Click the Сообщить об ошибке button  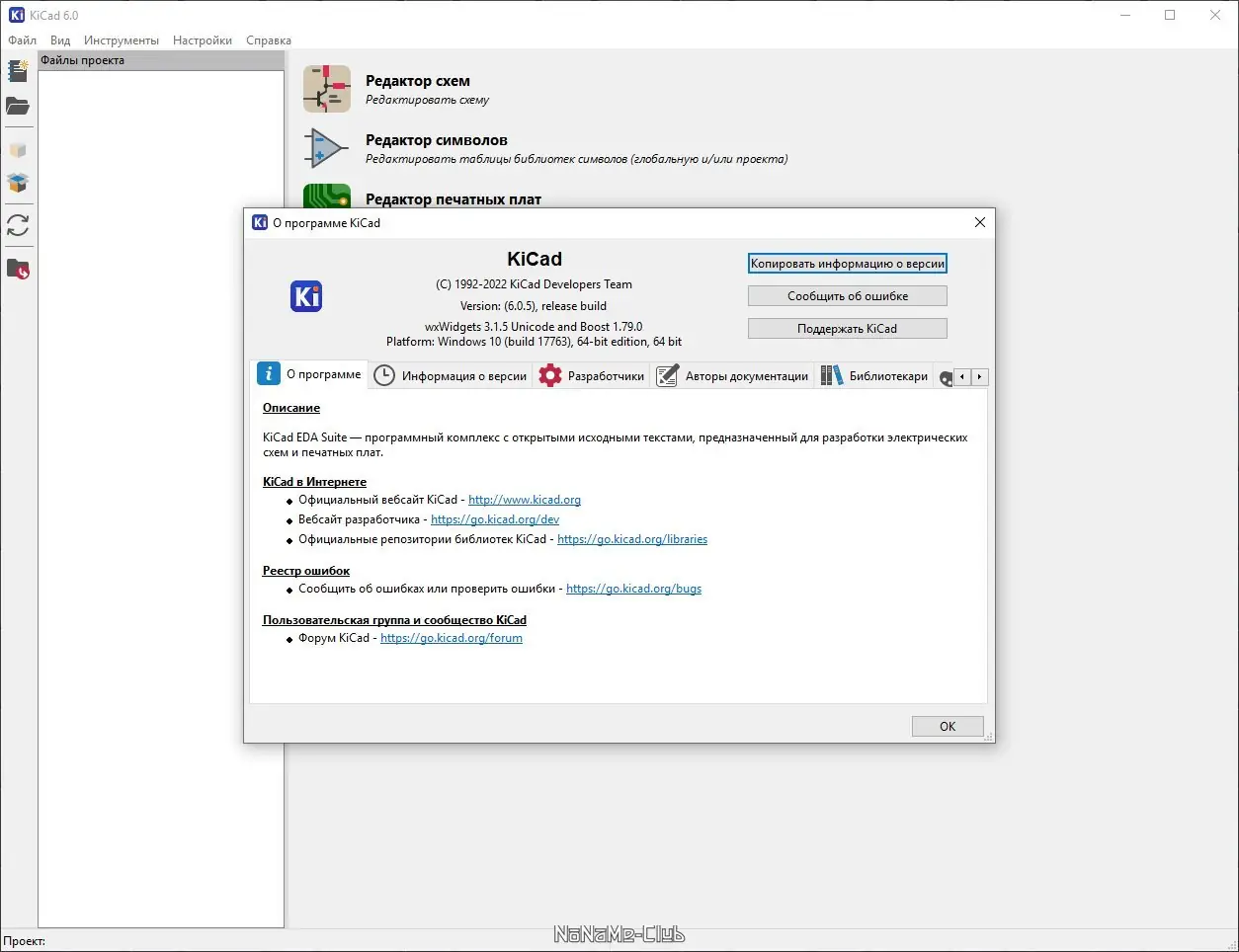pyautogui.click(x=848, y=296)
